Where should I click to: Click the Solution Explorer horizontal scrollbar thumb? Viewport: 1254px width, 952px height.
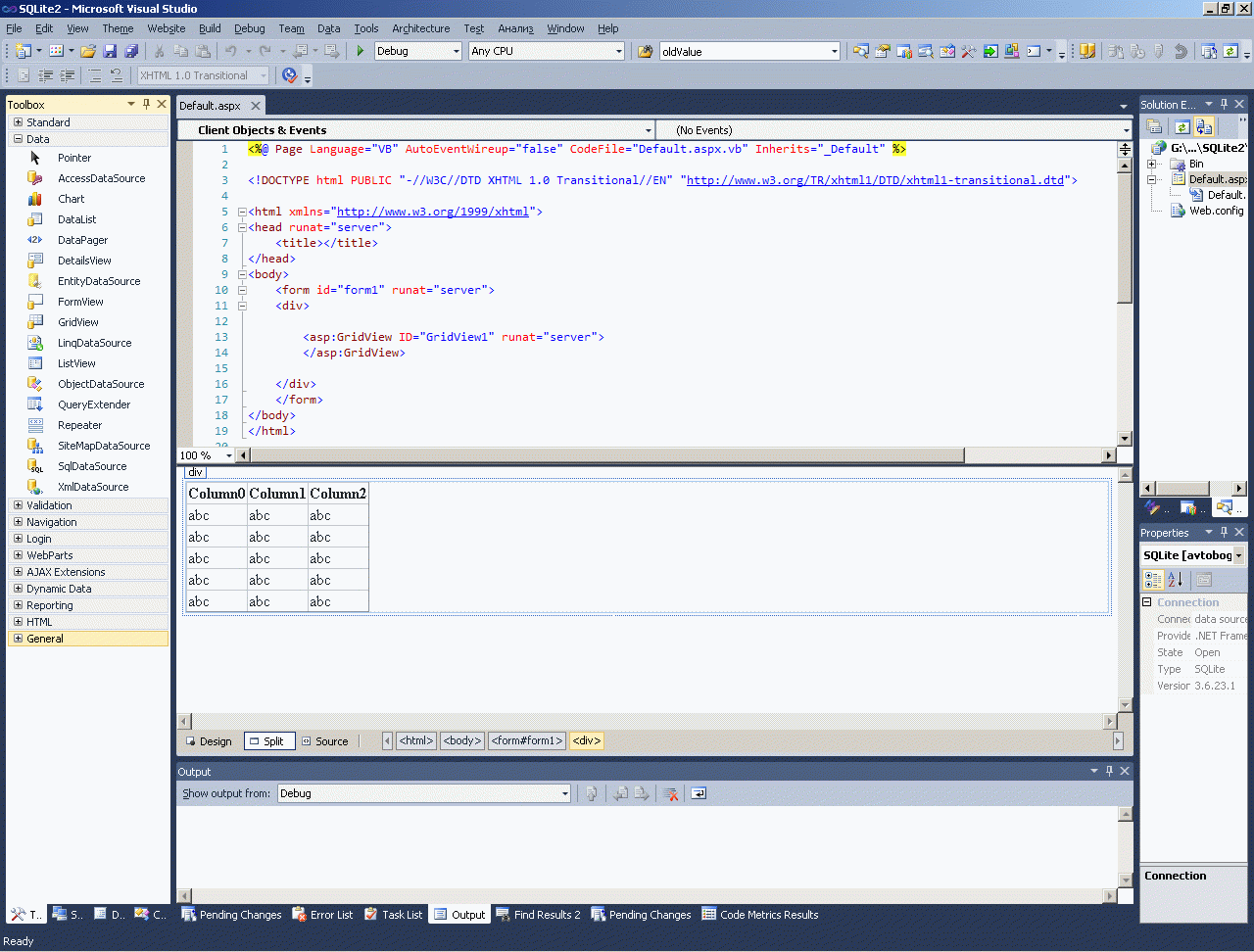coord(1182,488)
